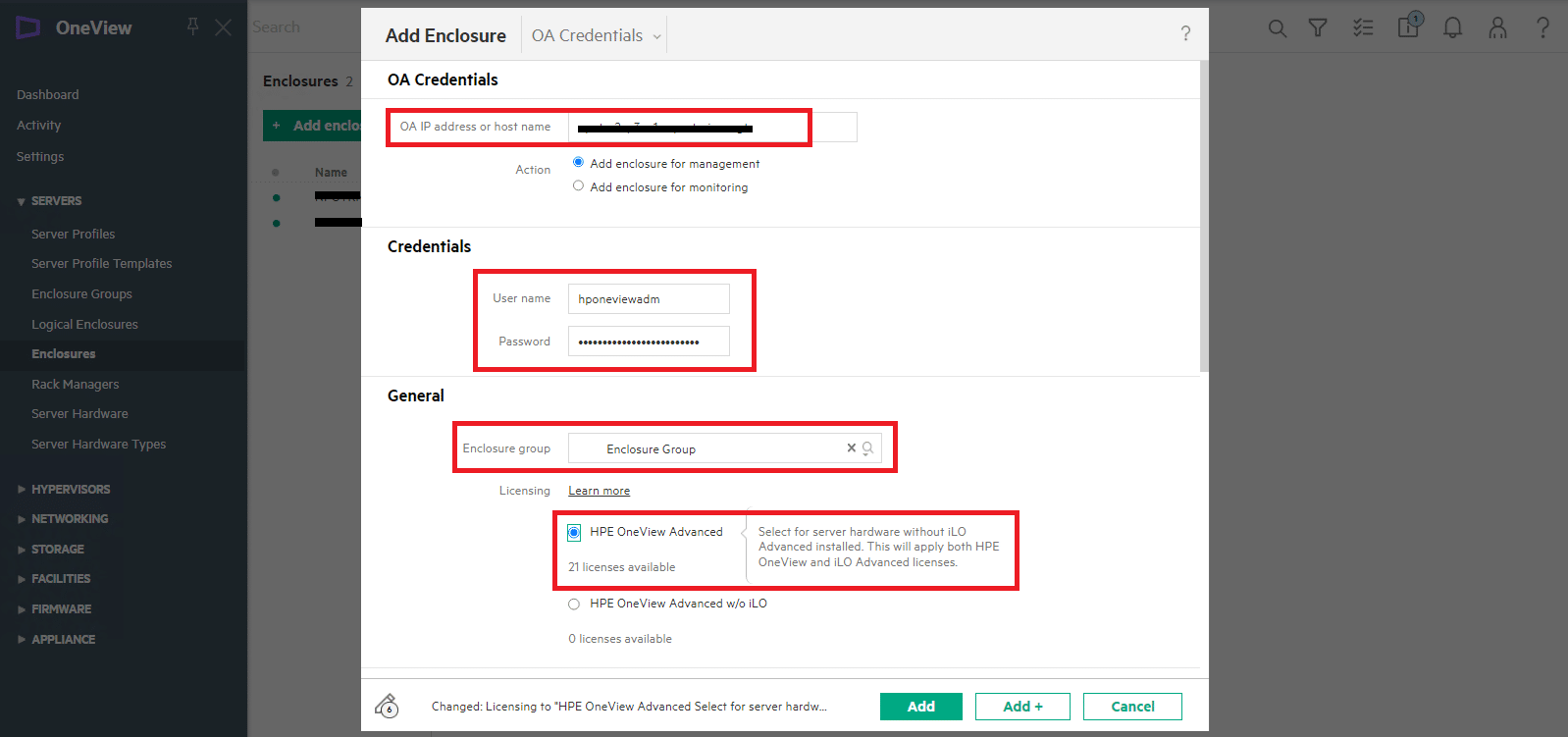
Task: Expand the APPLIANCE menu section
Action: pyautogui.click(x=22, y=640)
